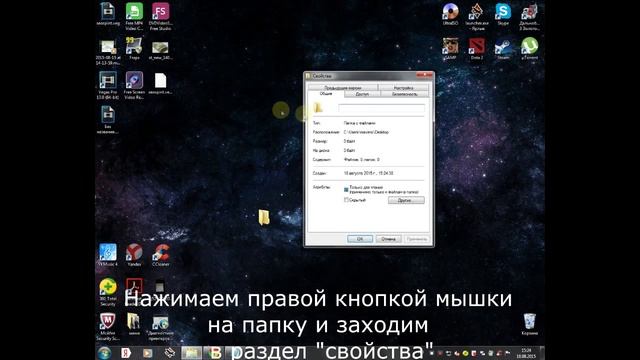The image size is (640, 360).
Task: Open the 'Настройка' tab
Action: [x=403, y=87]
